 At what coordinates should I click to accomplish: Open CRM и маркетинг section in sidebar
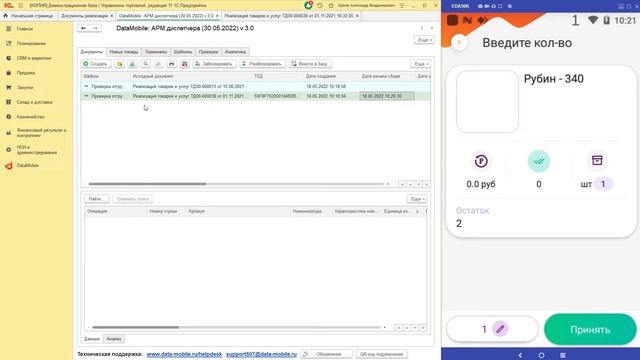34,58
